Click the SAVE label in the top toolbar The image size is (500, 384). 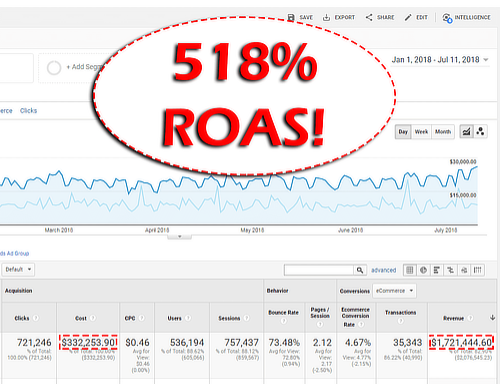pyautogui.click(x=306, y=17)
